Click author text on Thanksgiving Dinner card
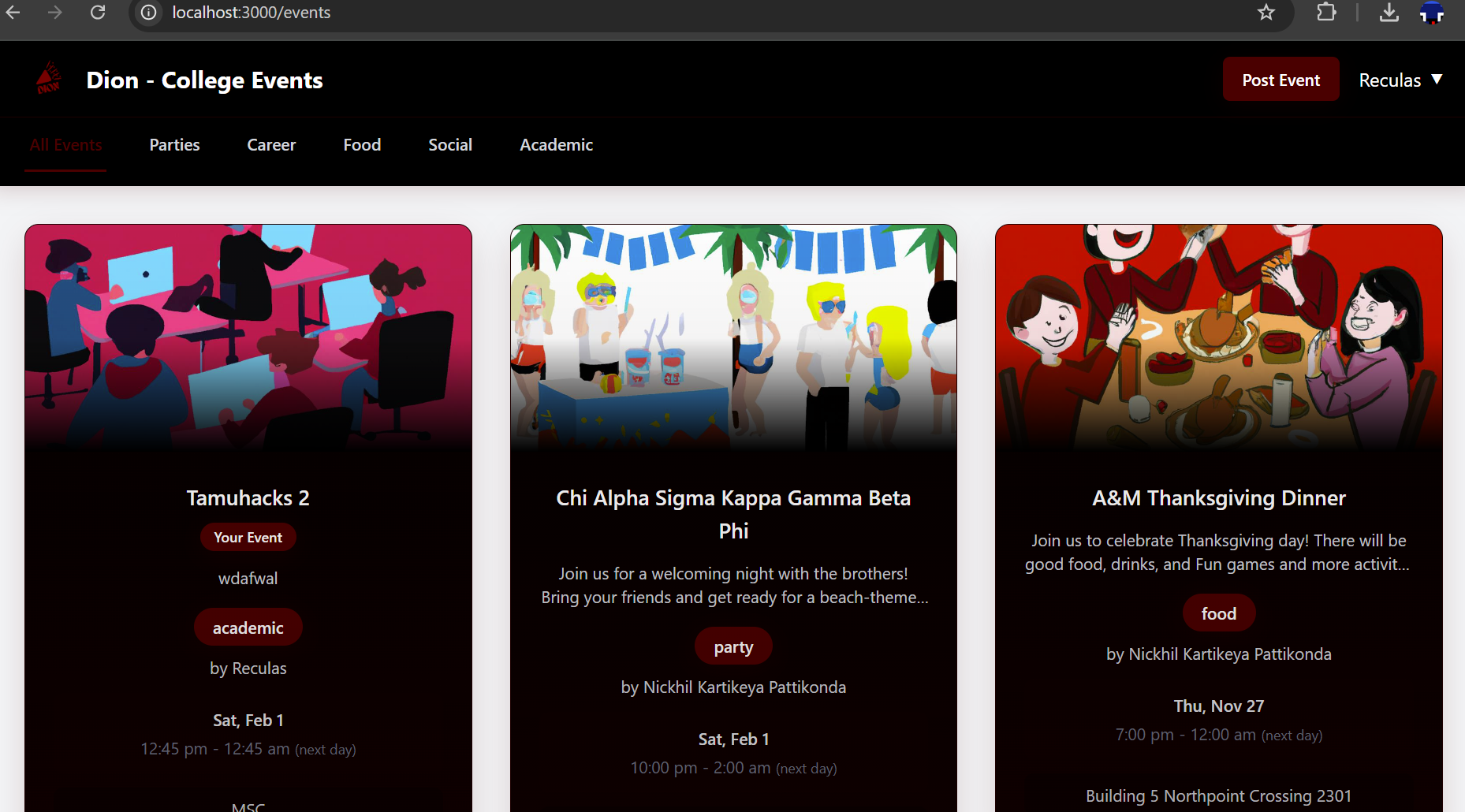This screenshot has height=812, width=1465. 1219,654
